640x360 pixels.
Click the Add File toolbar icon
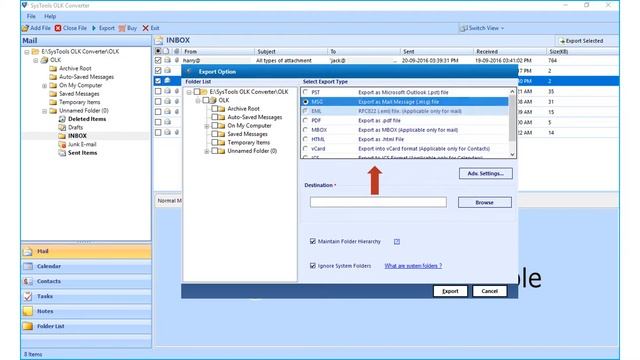tap(25, 28)
